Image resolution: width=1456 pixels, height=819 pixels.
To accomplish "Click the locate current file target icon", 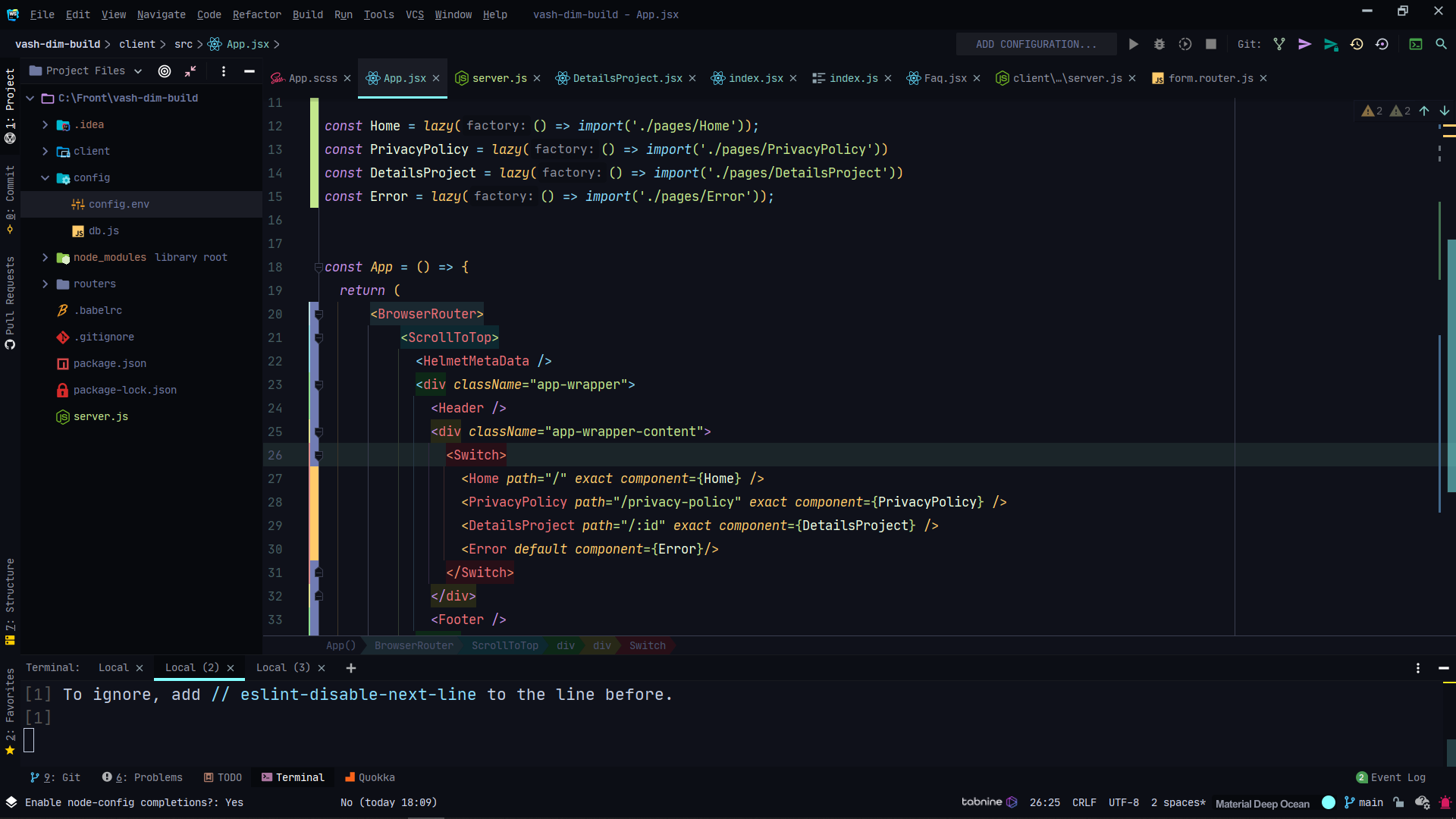I will point(165,71).
